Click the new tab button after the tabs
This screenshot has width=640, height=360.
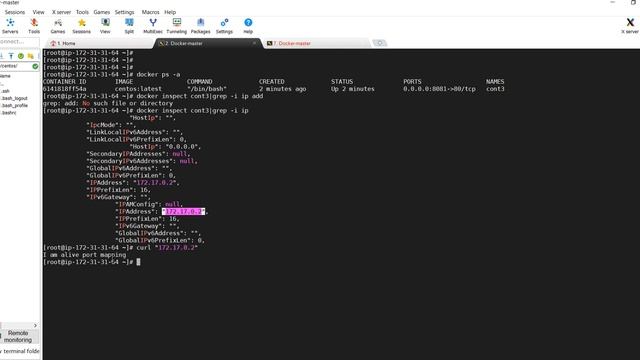[x=380, y=43]
